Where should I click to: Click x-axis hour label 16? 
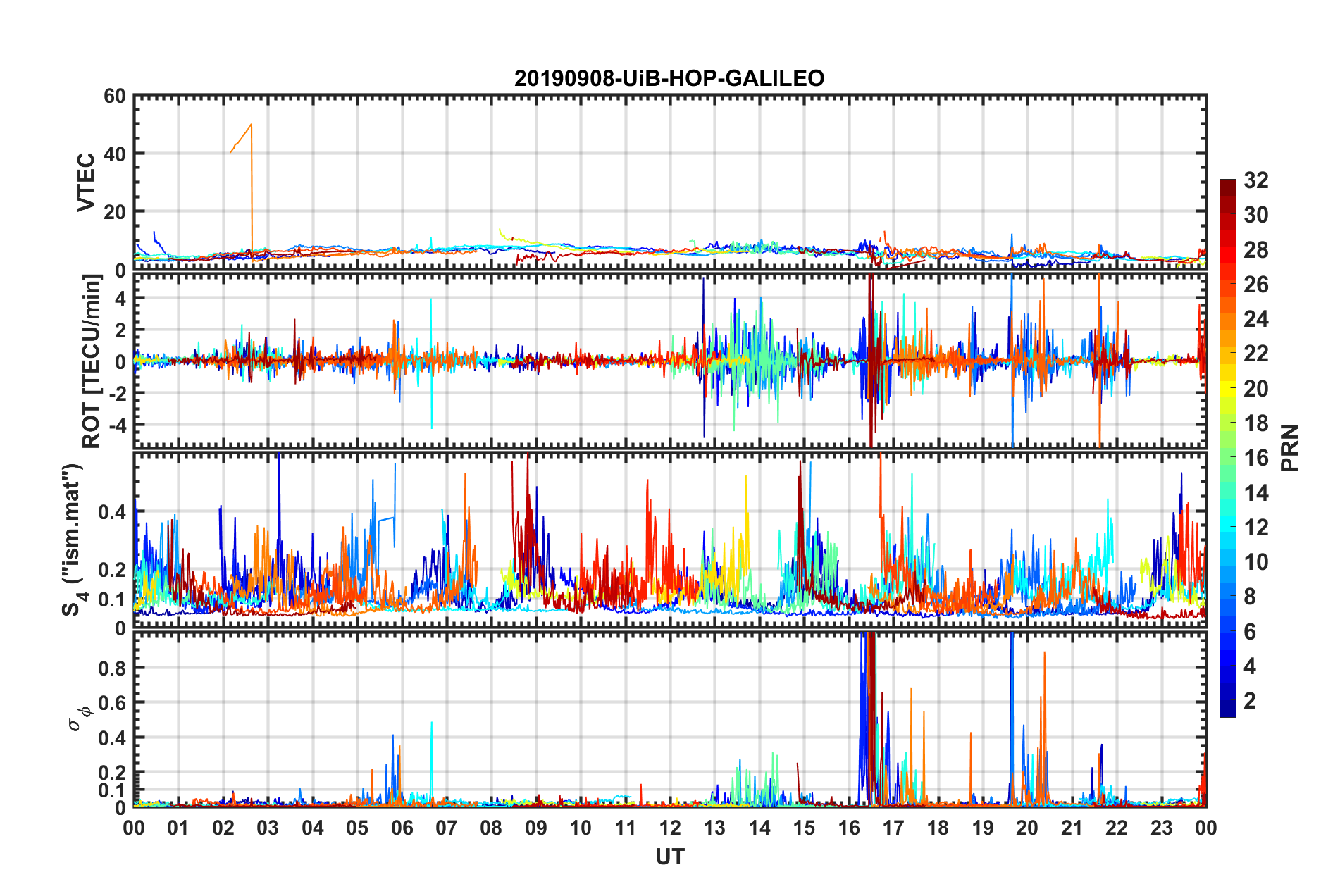click(849, 828)
